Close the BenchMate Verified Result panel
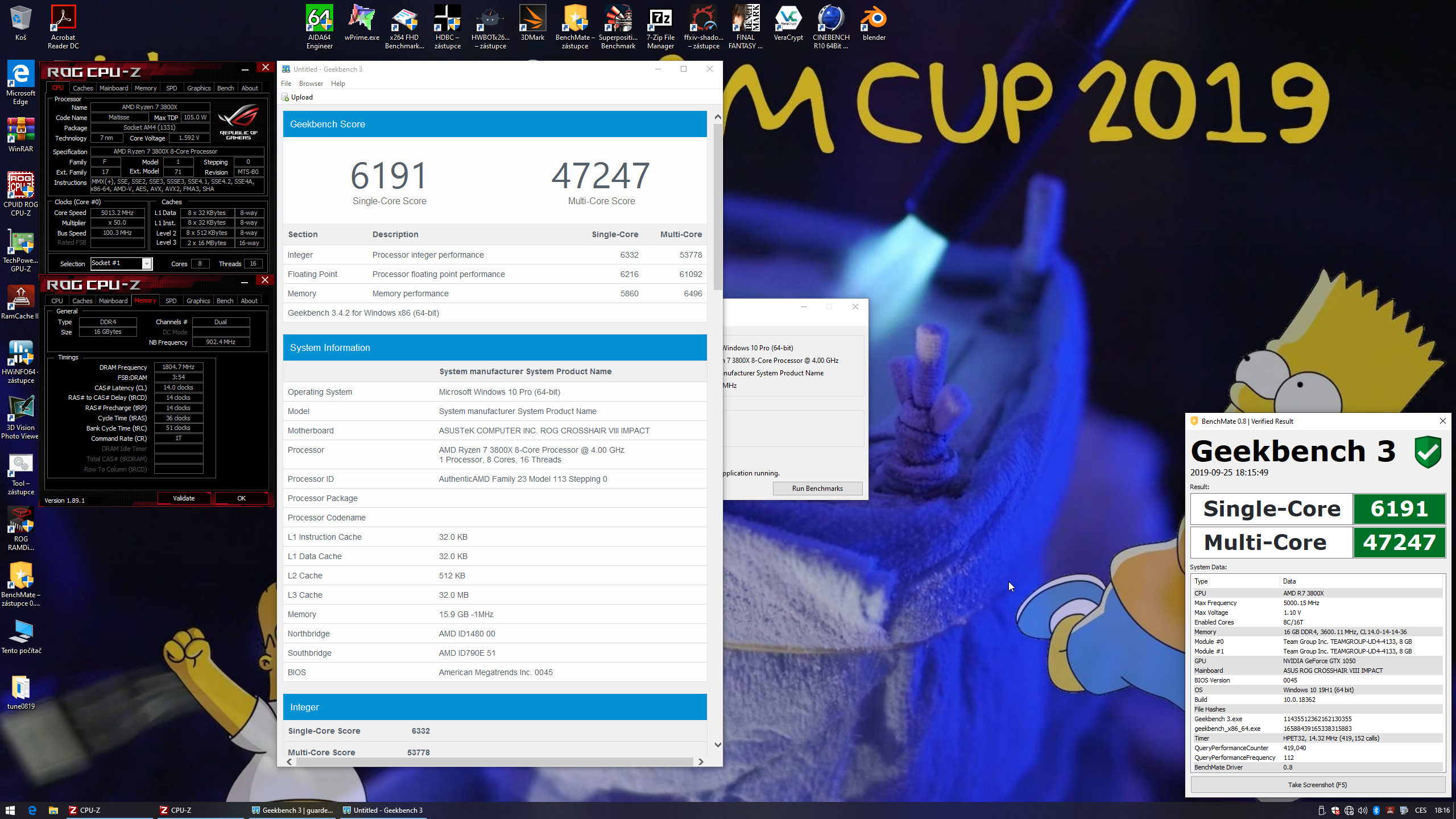This screenshot has width=1456, height=819. [x=1442, y=421]
